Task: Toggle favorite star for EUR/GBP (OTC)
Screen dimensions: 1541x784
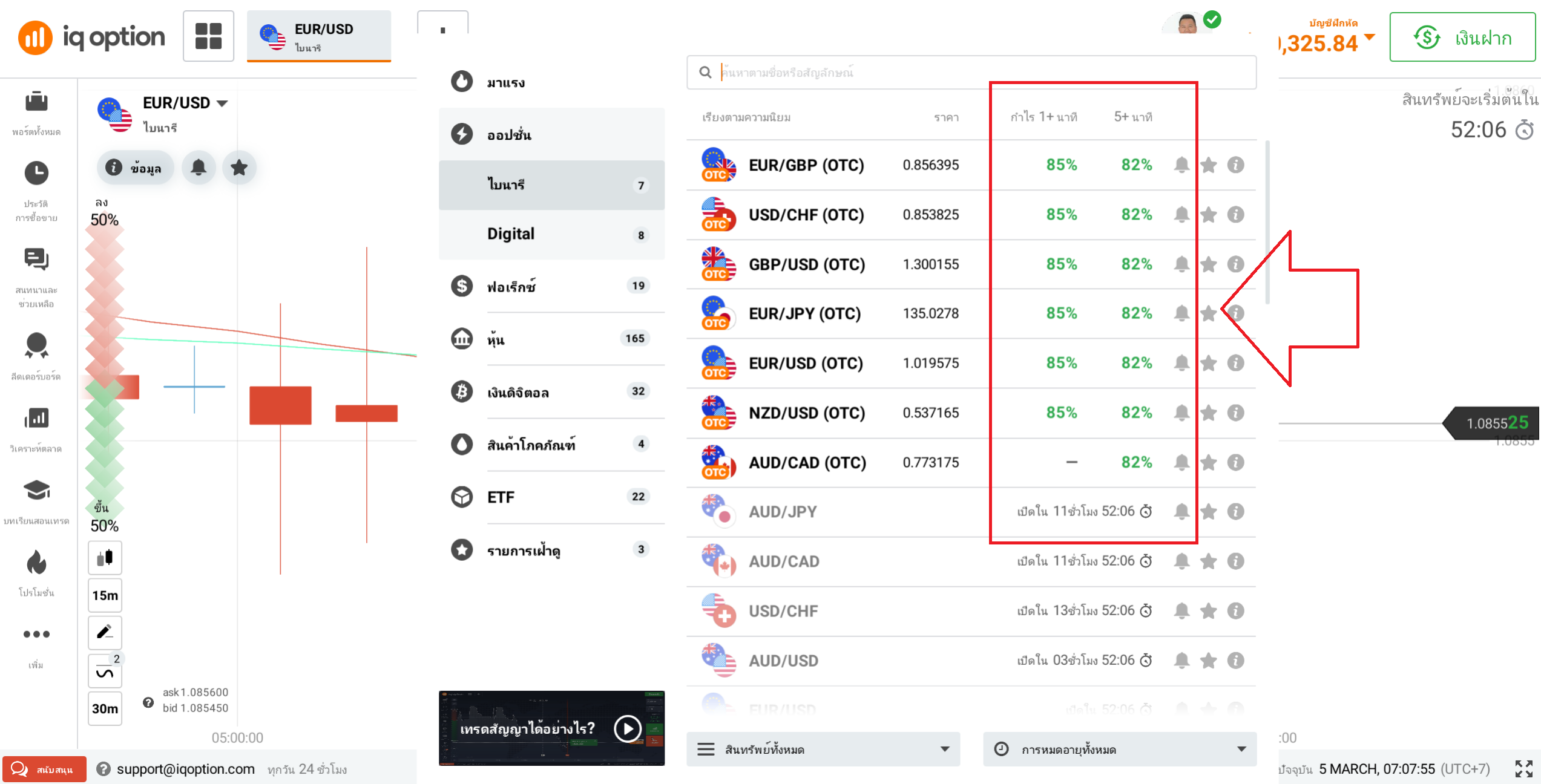Action: 1208,165
